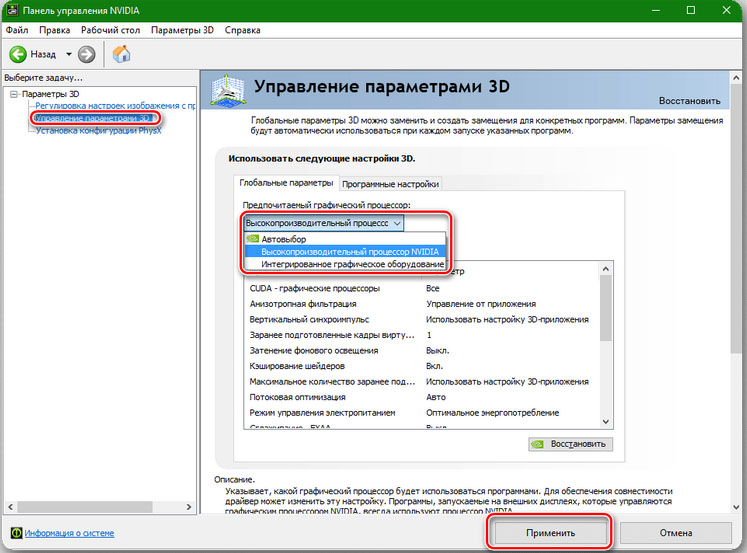Click the Forward arrow icon in toolbar
The image size is (747, 553).
87,54
